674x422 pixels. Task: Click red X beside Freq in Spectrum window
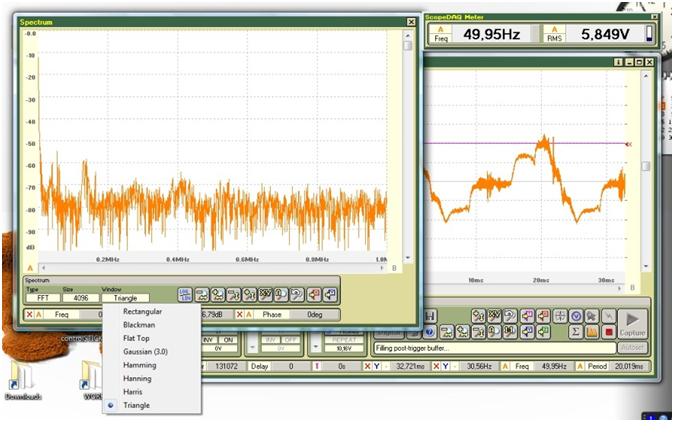tap(29, 315)
